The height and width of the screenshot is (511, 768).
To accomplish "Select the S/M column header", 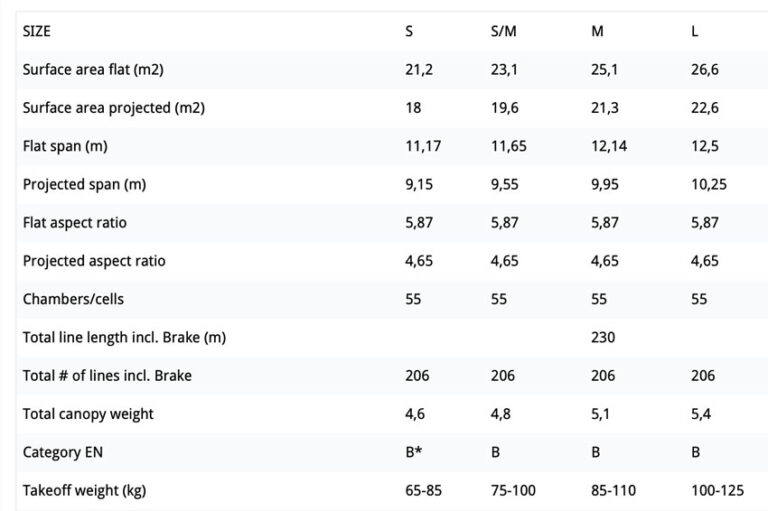I will [x=503, y=31].
